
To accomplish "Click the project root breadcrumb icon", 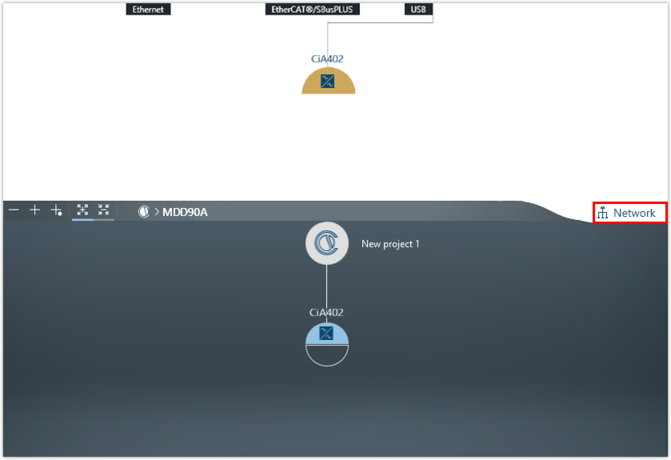I will point(143,212).
